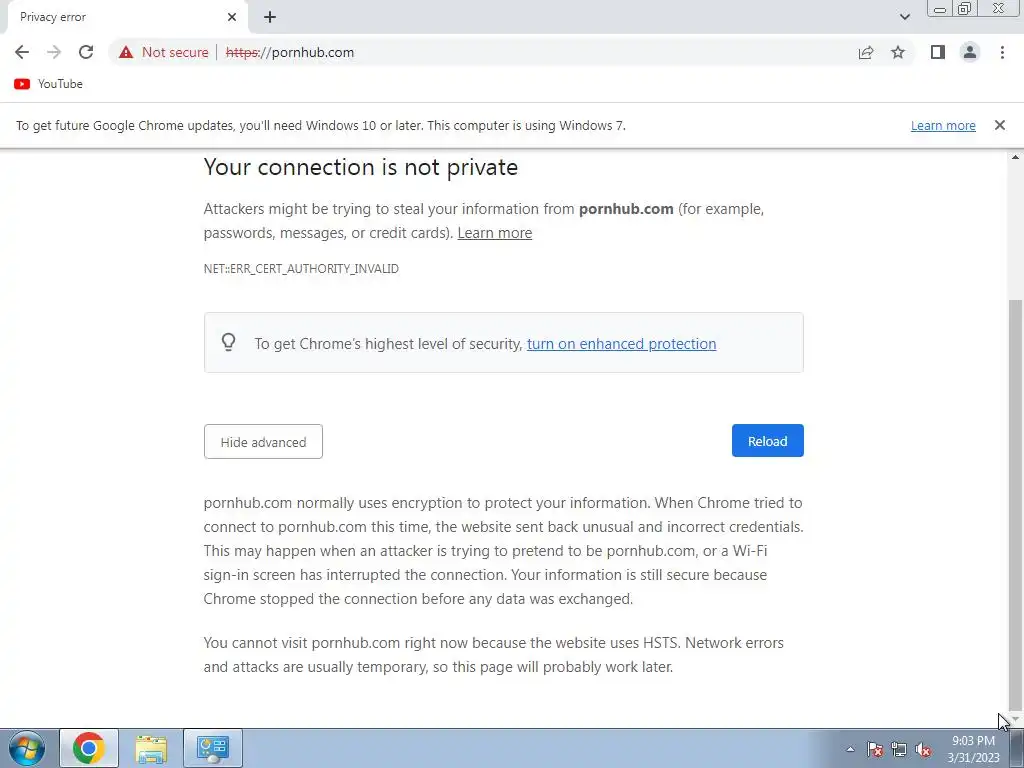The image size is (1024, 768).
Task: Click the forward navigation arrow
Action: (x=54, y=52)
